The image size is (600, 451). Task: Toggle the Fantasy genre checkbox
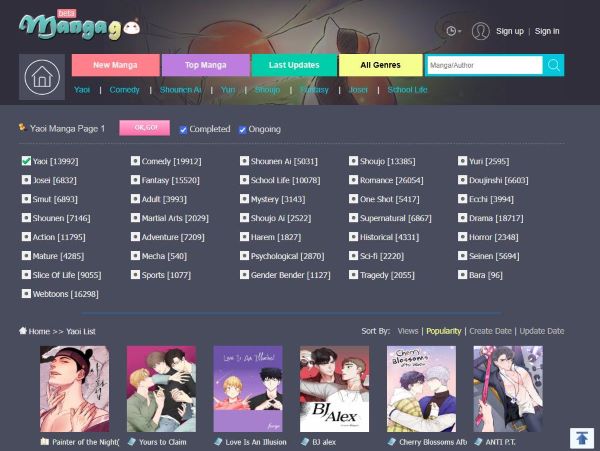(135, 179)
